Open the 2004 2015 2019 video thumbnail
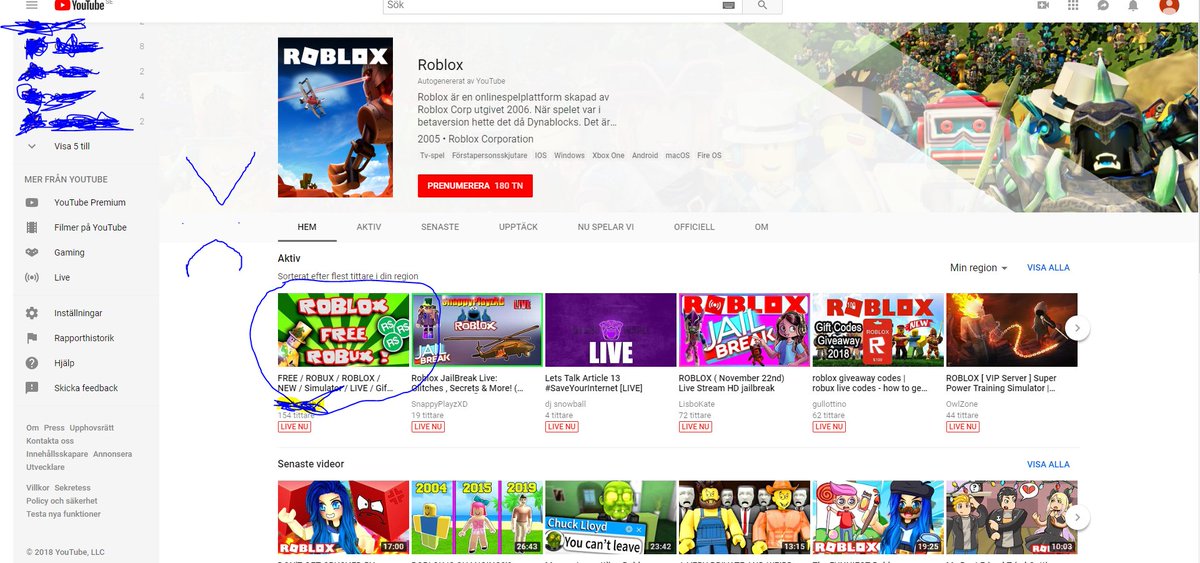 pyautogui.click(x=477, y=518)
